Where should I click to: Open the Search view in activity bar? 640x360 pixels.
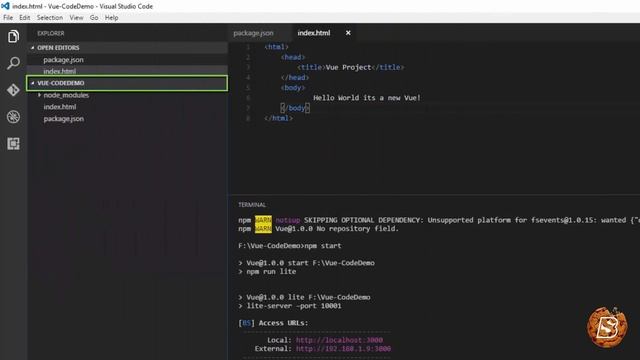click(13, 63)
